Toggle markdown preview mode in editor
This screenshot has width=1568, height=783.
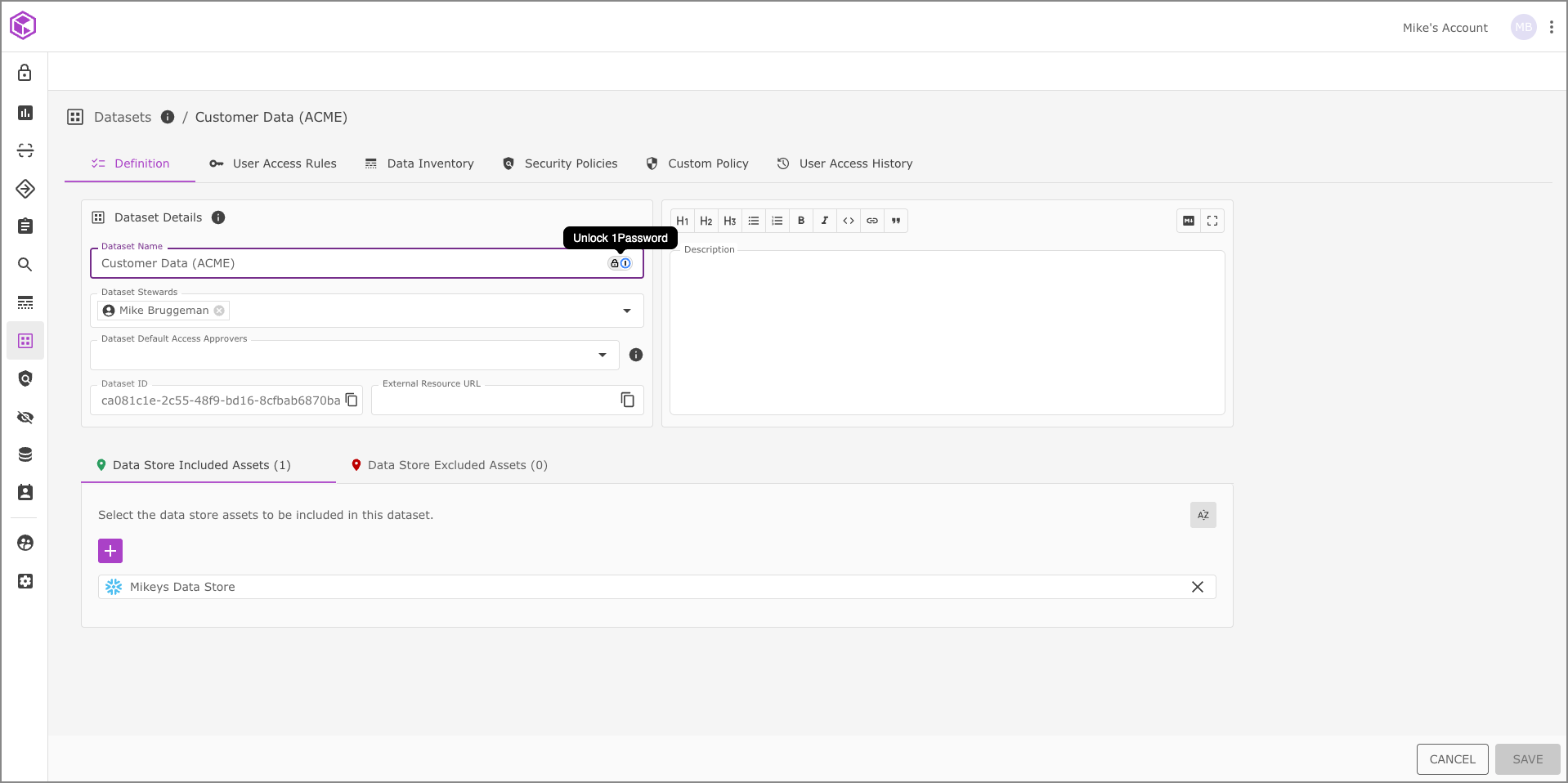[1189, 221]
